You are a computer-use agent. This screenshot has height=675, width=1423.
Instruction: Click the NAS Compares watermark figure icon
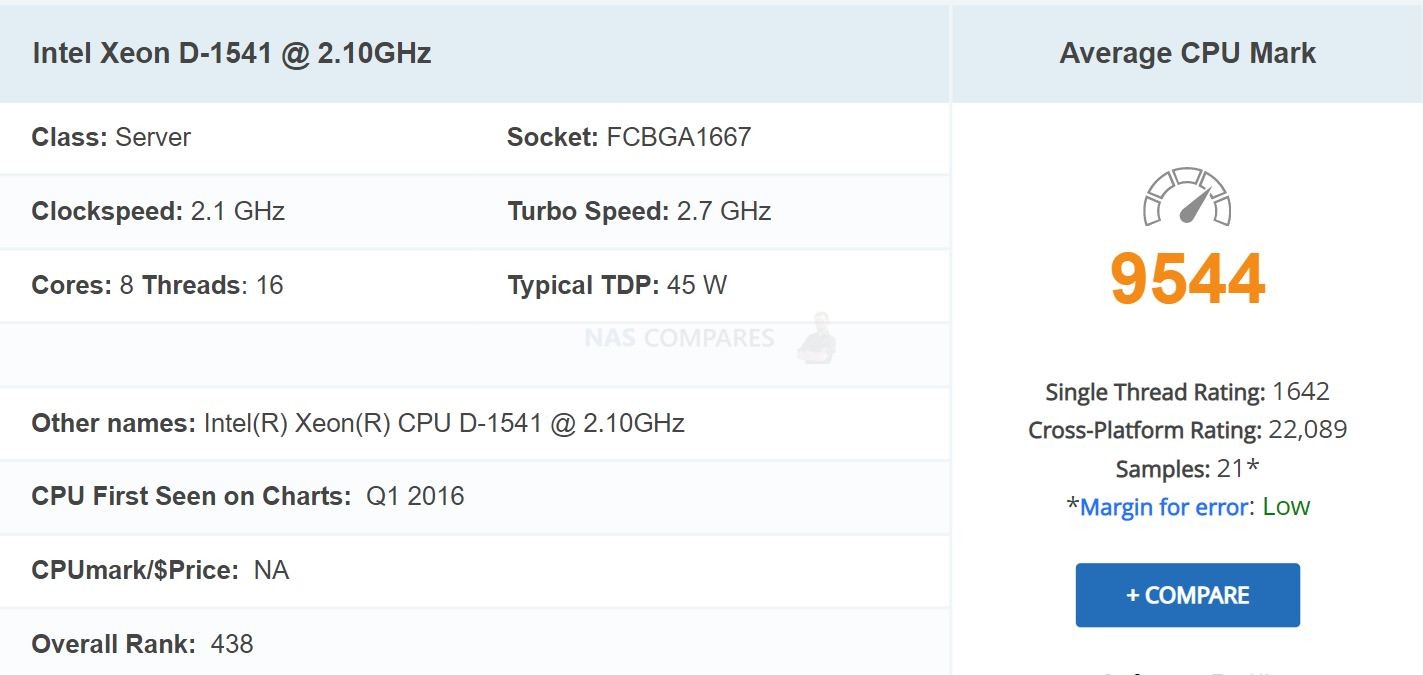(818, 338)
